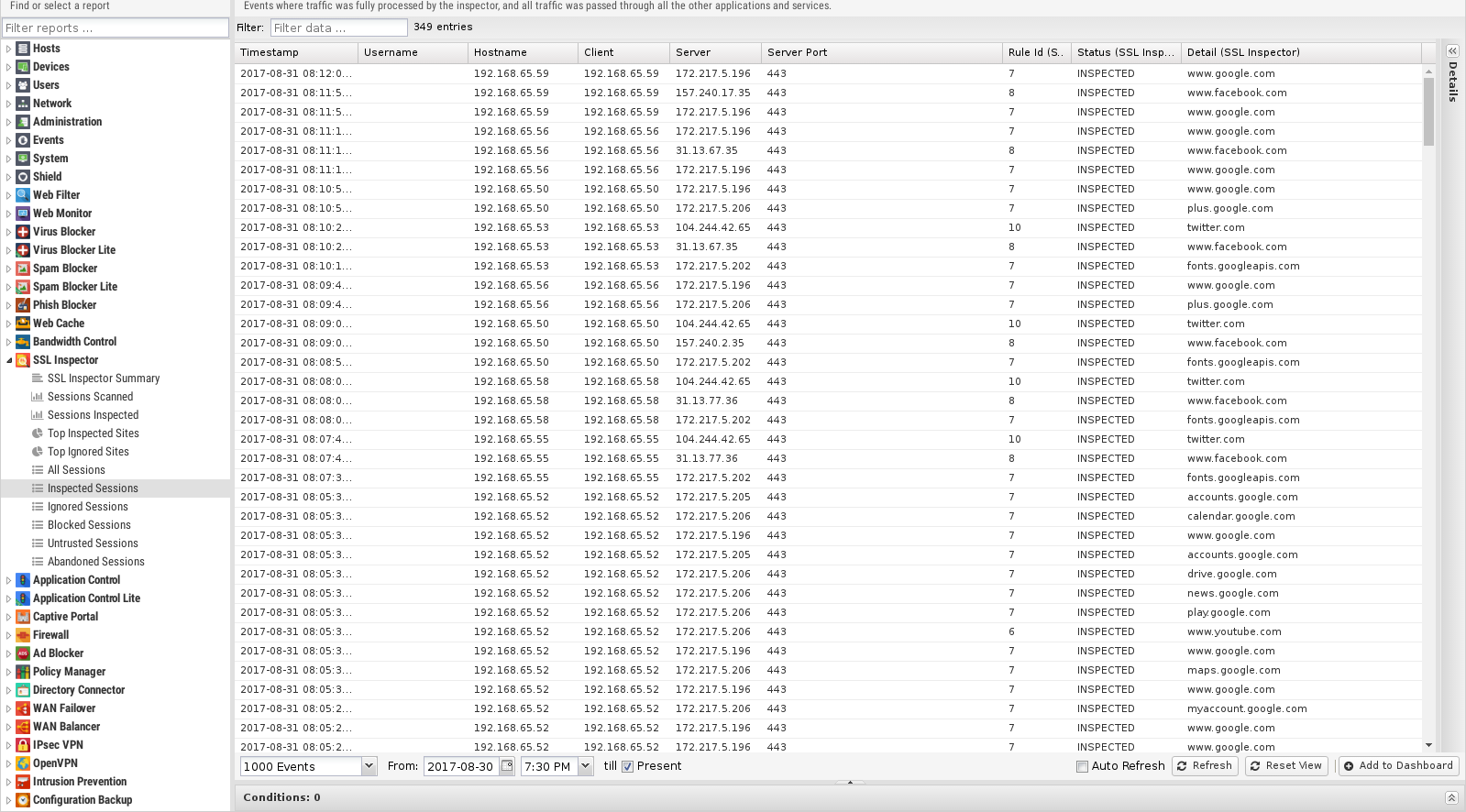This screenshot has width=1466, height=812.
Task: Toggle the Present checkbox
Action: [628, 767]
